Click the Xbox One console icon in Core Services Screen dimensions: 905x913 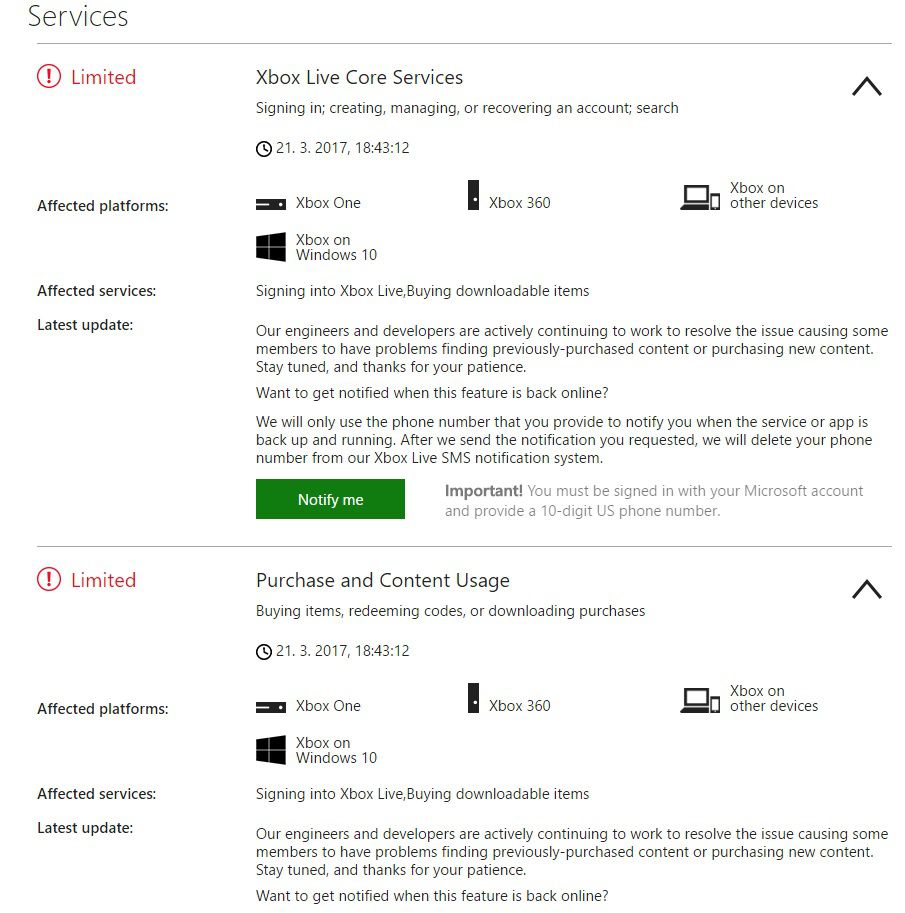pyautogui.click(x=271, y=204)
